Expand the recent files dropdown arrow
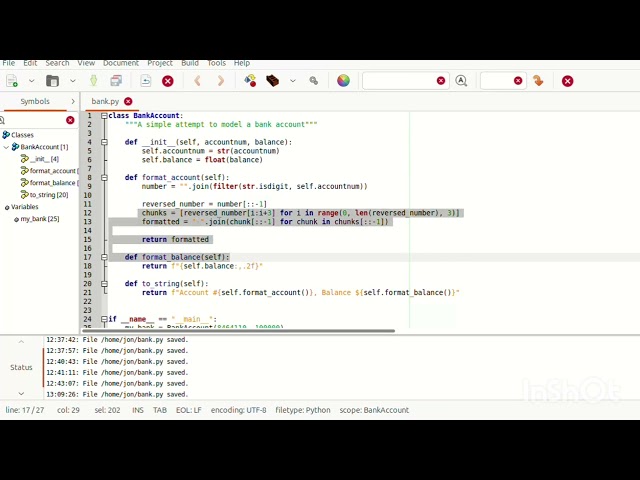 pyautogui.click(x=73, y=81)
